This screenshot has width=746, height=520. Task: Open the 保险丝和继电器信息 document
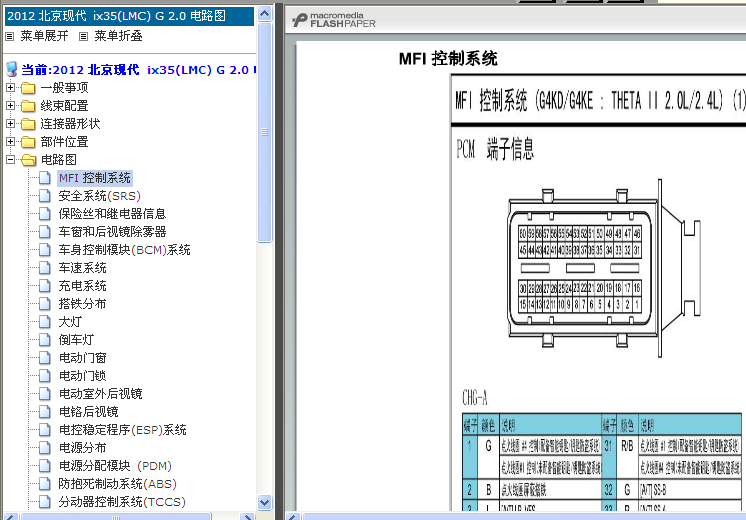pyautogui.click(x=112, y=214)
